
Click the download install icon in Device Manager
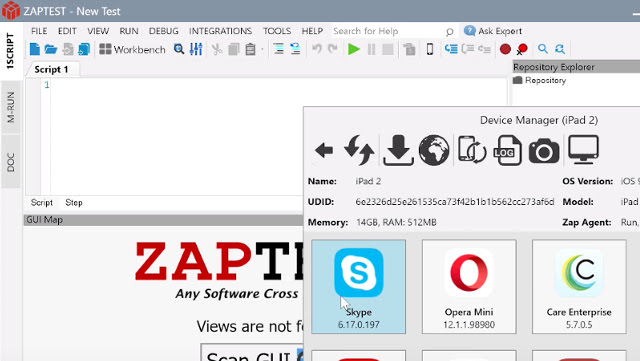[398, 150]
